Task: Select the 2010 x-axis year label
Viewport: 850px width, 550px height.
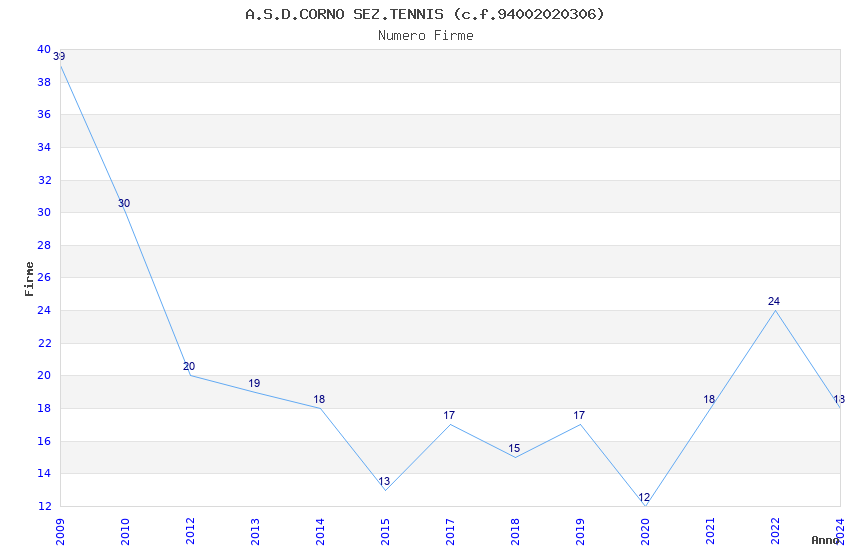Action: 125,532
